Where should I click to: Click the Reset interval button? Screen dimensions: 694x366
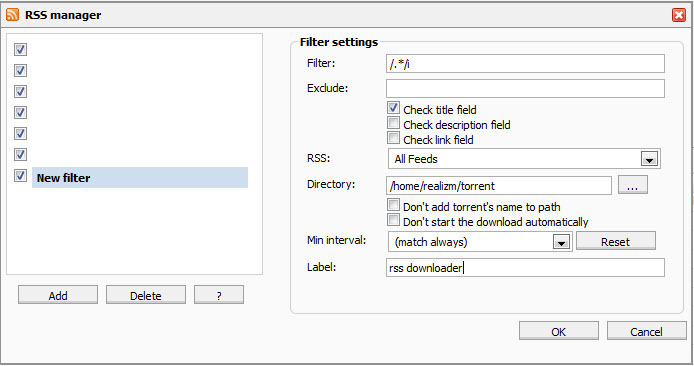(616, 241)
